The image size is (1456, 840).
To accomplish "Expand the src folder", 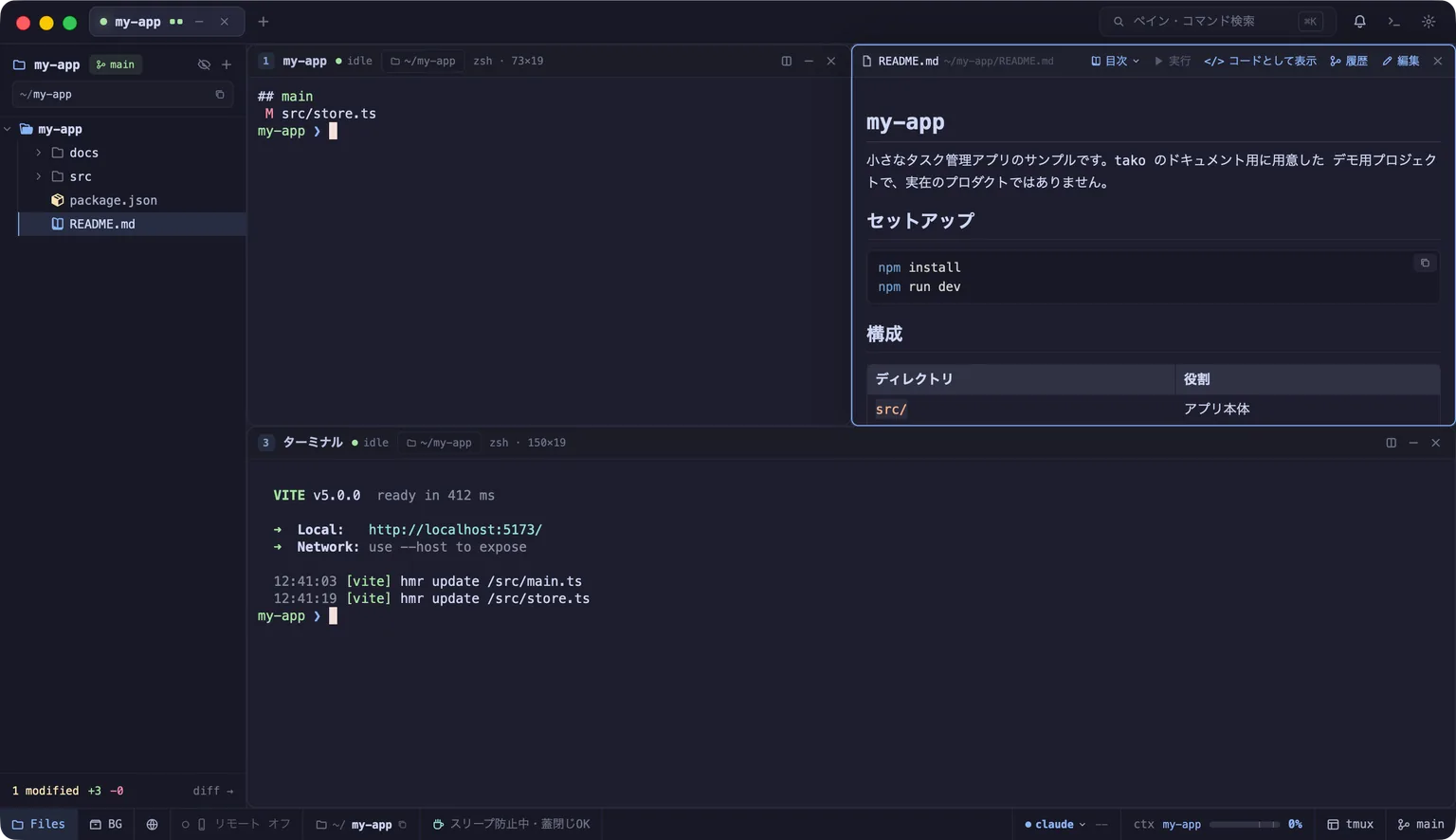I will (39, 176).
